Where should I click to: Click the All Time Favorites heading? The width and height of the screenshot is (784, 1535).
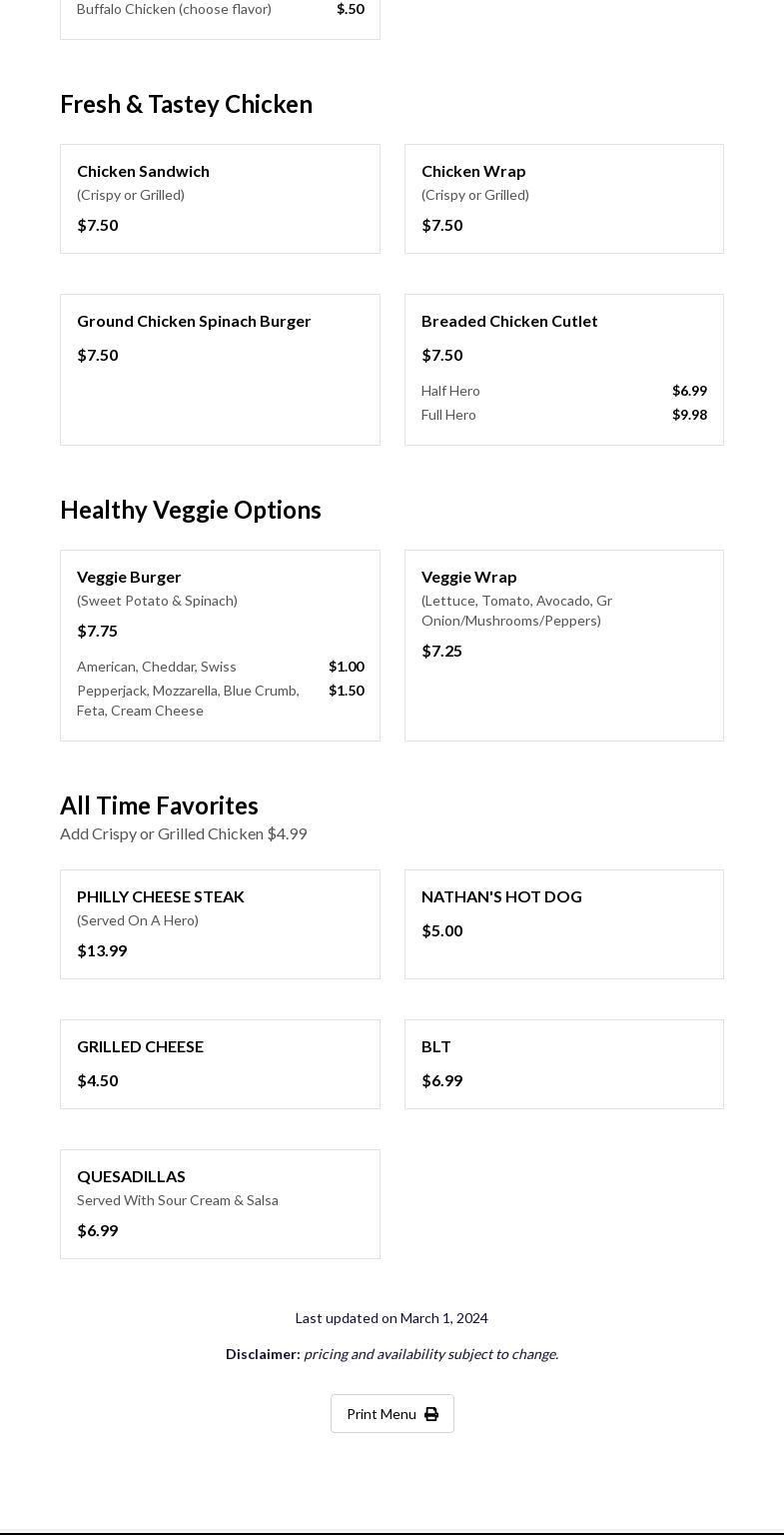point(159,805)
